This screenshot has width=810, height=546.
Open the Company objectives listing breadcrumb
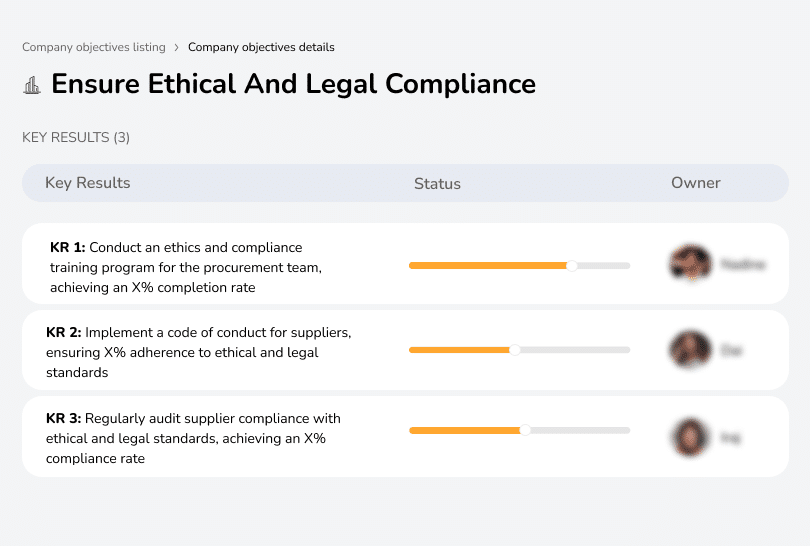94,47
